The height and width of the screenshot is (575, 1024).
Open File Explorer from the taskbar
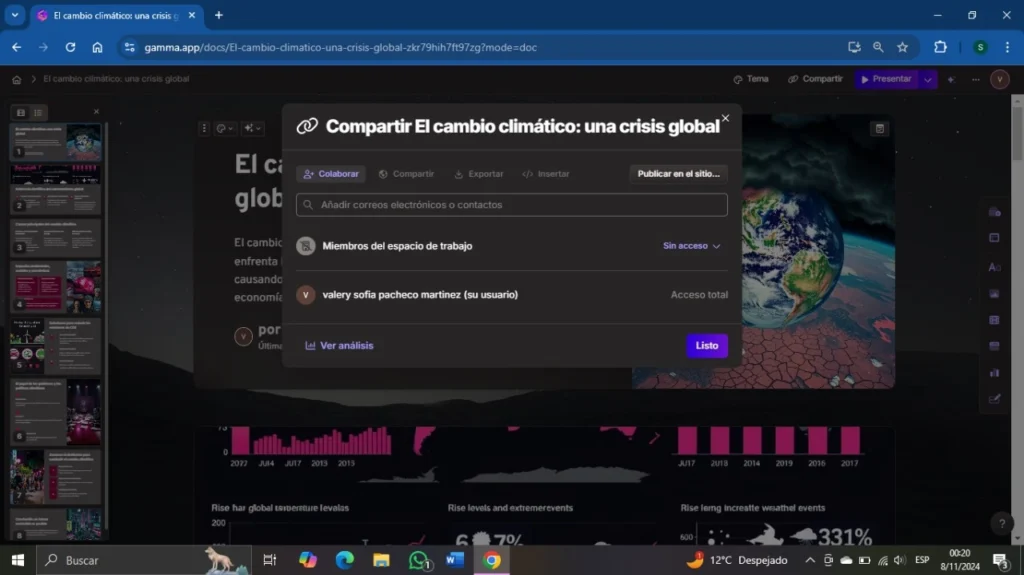coord(381,560)
